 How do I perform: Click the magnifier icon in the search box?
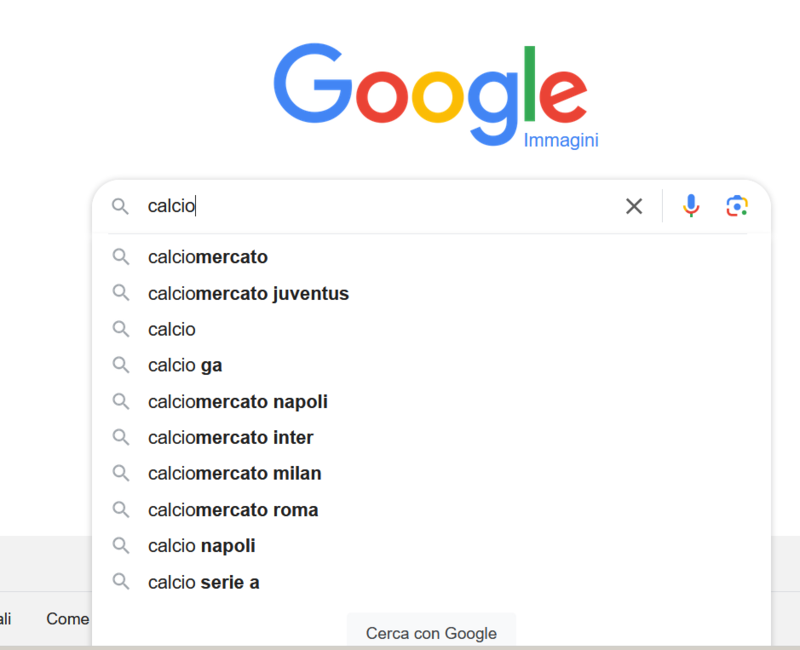pos(120,206)
